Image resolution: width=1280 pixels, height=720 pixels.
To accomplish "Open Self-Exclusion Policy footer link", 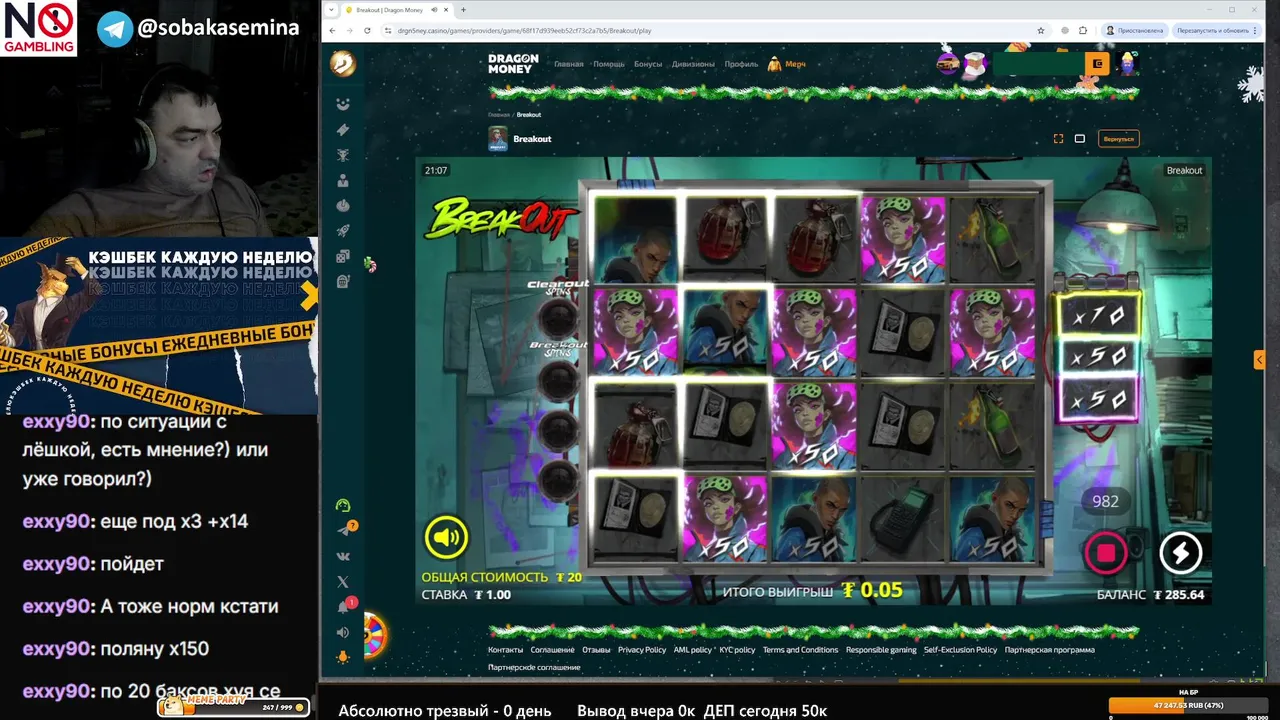I will (960, 650).
